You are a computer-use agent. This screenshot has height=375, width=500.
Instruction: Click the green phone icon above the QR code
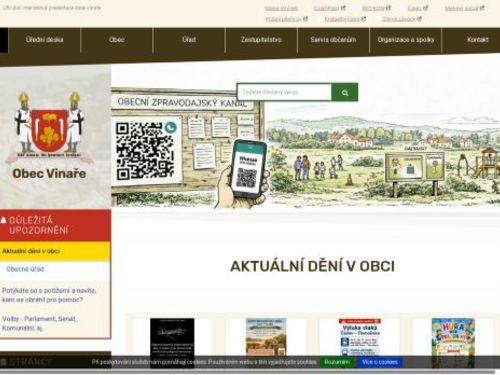click(170, 127)
